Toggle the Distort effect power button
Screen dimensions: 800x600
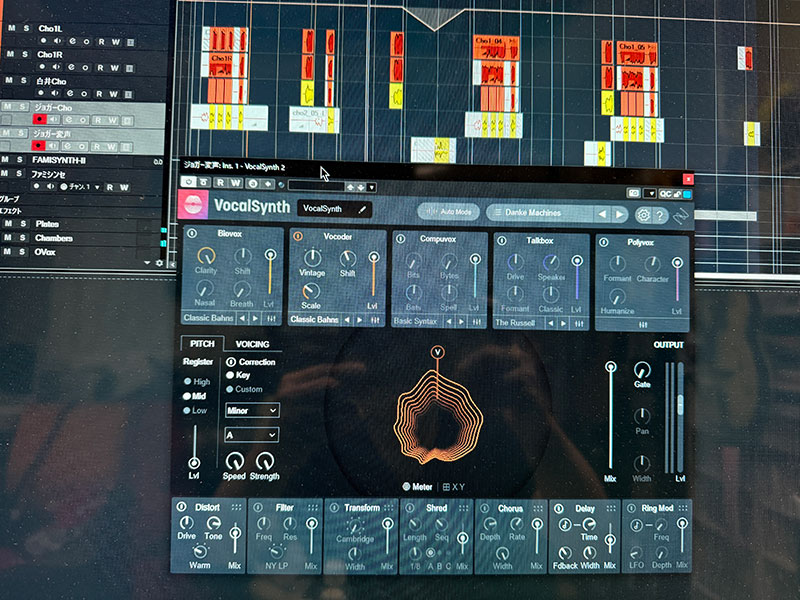tap(181, 507)
